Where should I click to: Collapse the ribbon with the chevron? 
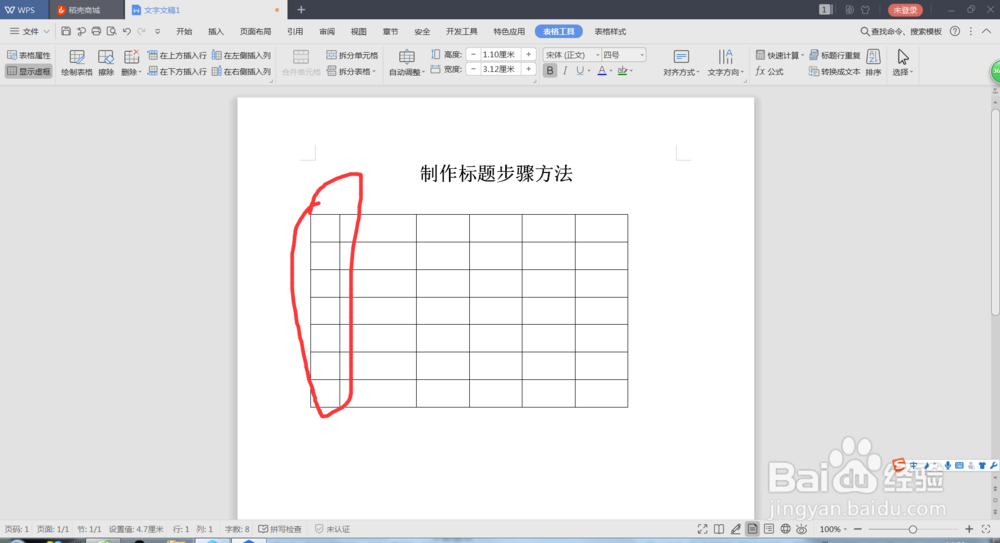pyautogui.click(x=987, y=31)
